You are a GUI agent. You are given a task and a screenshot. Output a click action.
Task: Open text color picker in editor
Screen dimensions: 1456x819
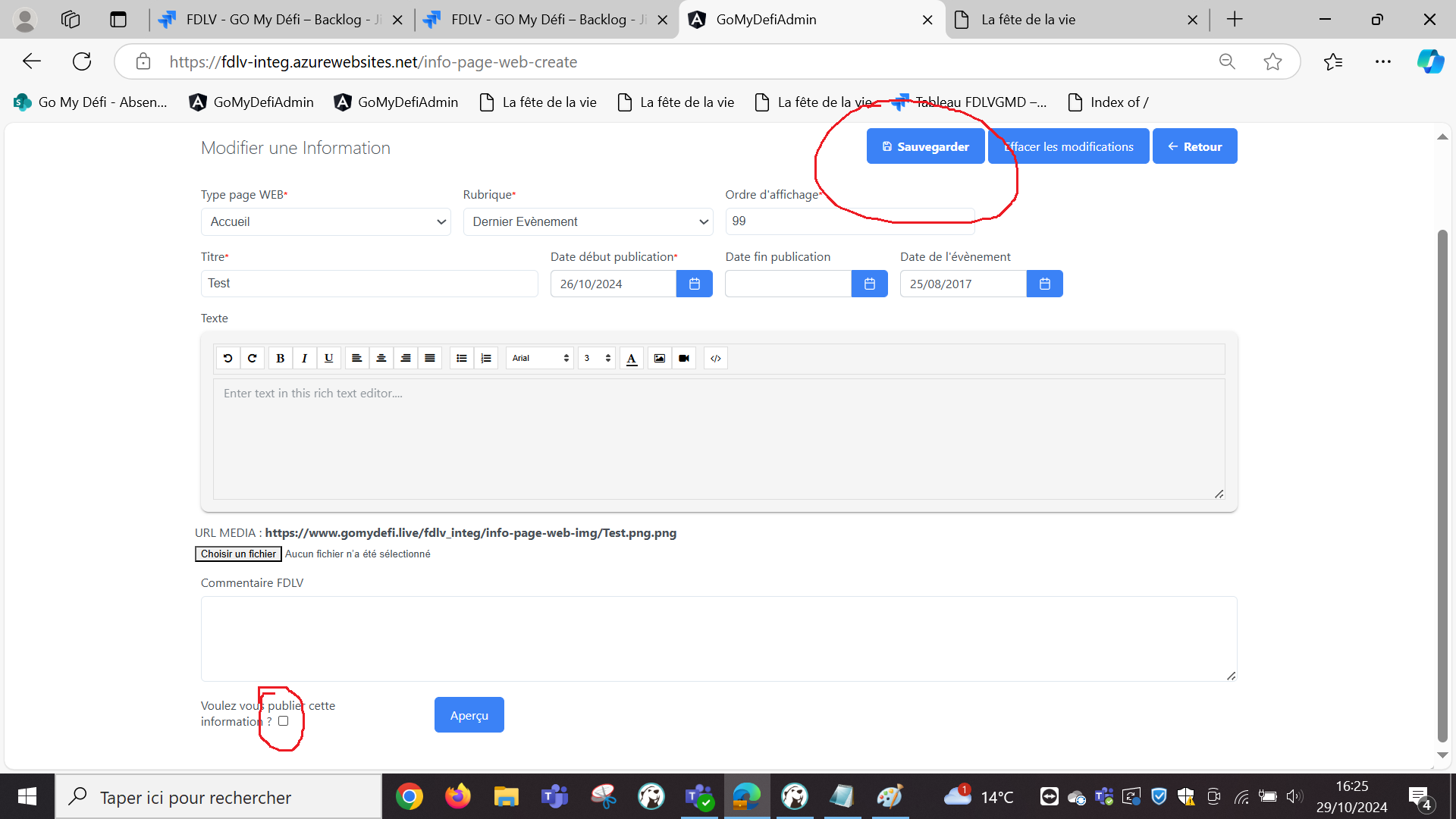tap(632, 358)
